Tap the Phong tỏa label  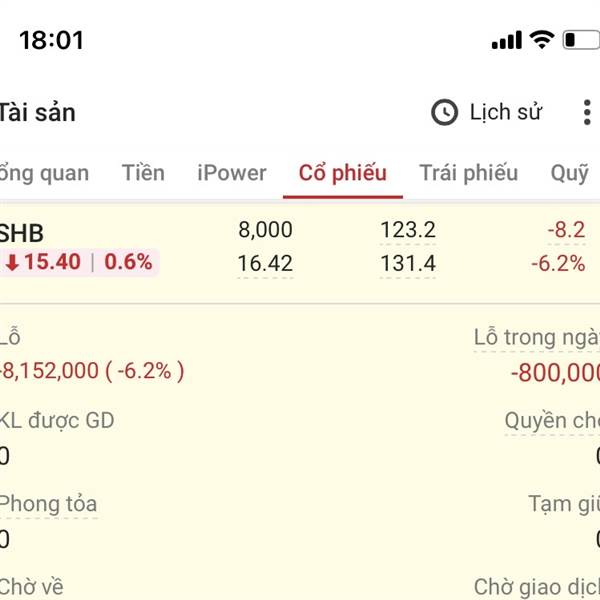48,503
